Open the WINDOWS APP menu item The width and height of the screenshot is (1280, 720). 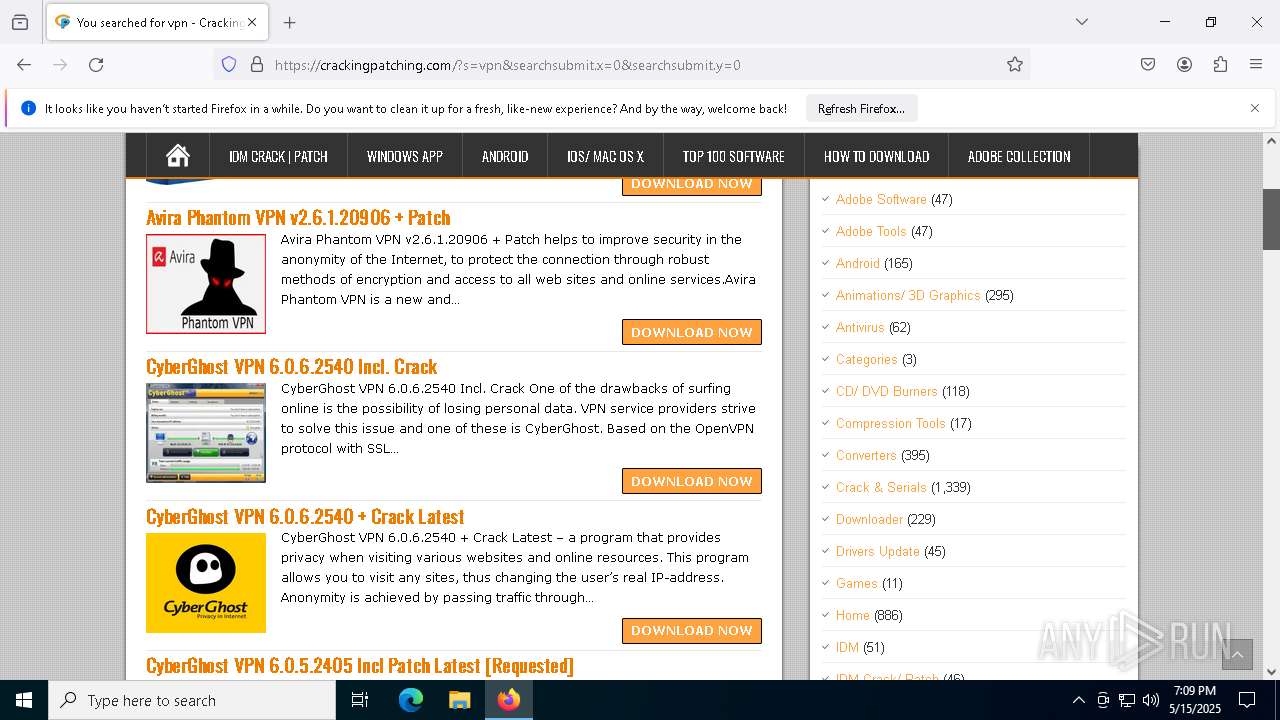click(405, 156)
